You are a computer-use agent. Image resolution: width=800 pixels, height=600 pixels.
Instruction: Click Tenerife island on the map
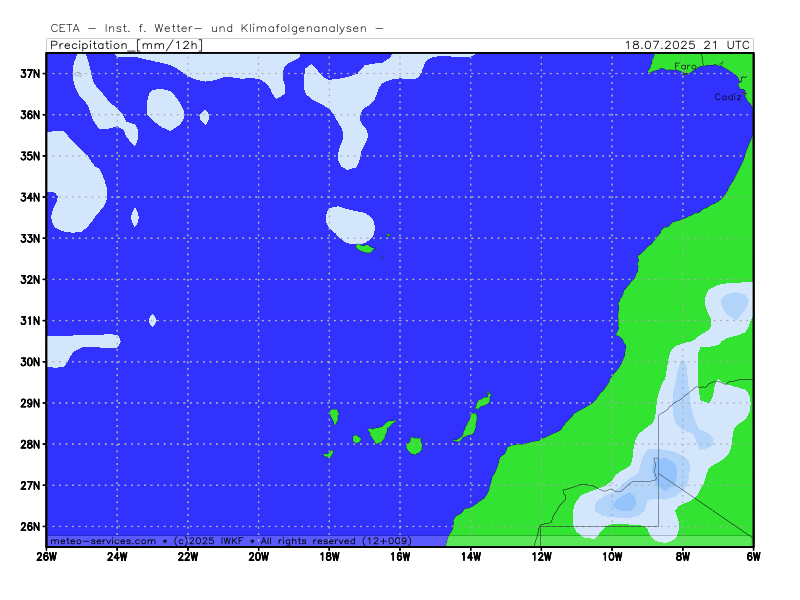pos(380,433)
